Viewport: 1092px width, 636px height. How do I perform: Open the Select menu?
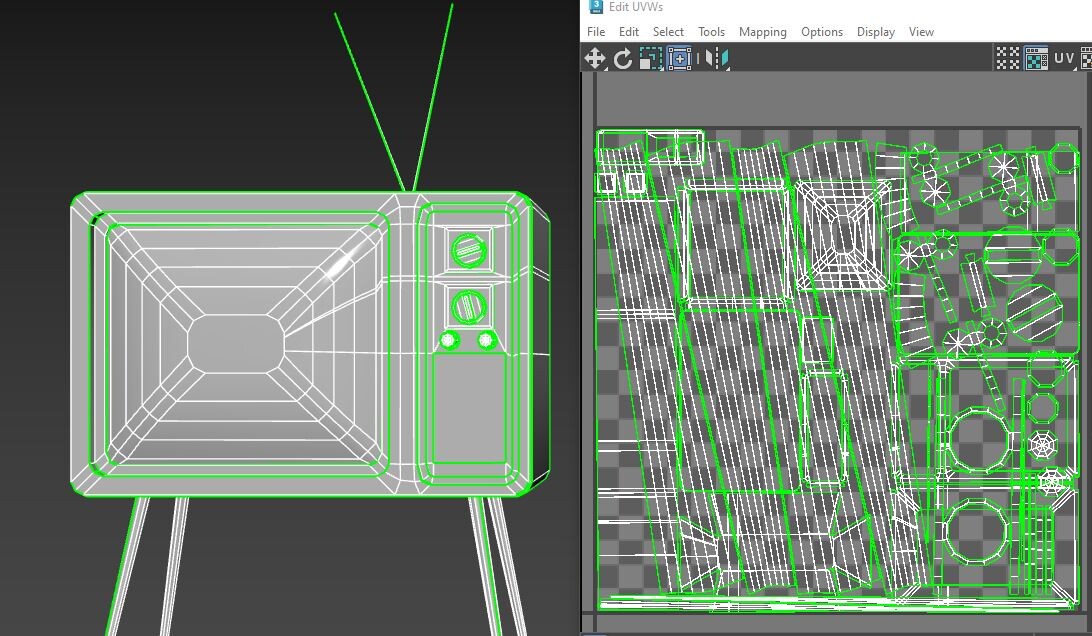[x=668, y=31]
